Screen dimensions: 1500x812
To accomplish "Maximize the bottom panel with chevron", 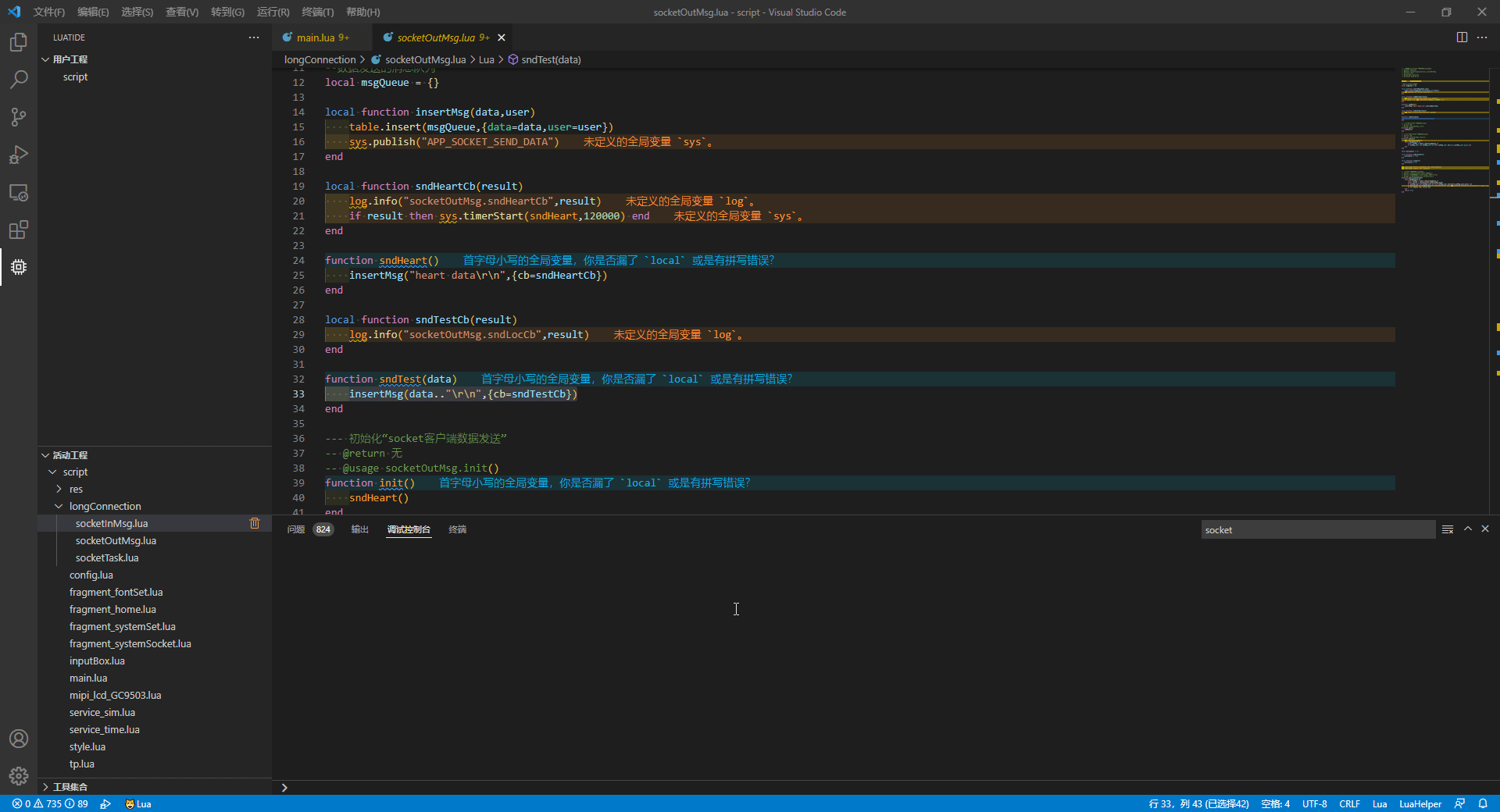I will 1468,529.
